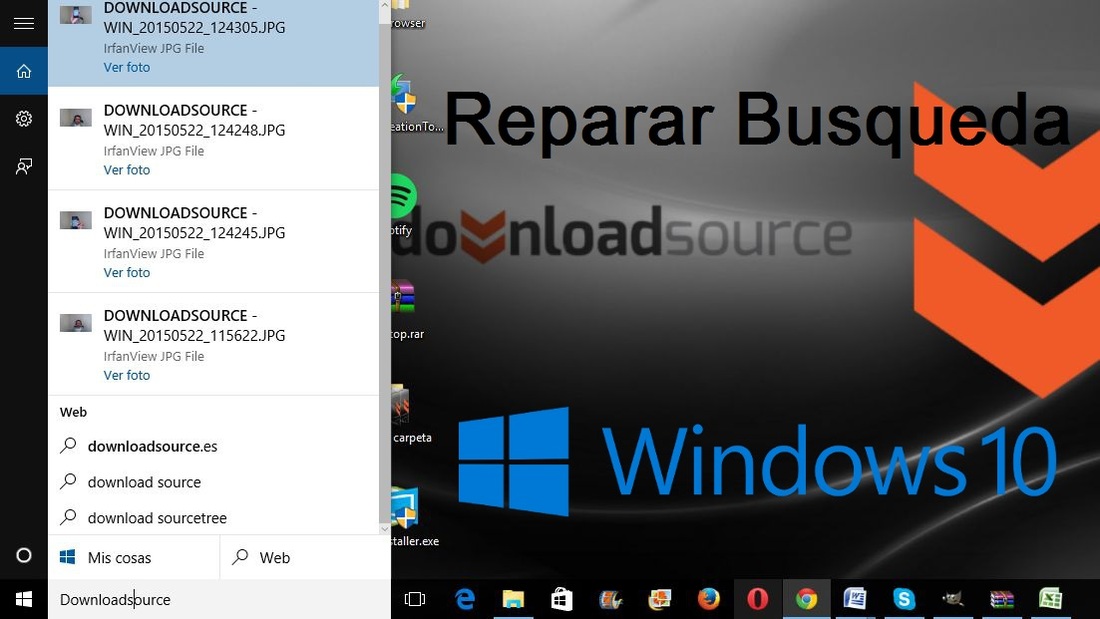Open the hamburger menu in search panel
The width and height of the screenshot is (1100, 619).
tap(24, 23)
